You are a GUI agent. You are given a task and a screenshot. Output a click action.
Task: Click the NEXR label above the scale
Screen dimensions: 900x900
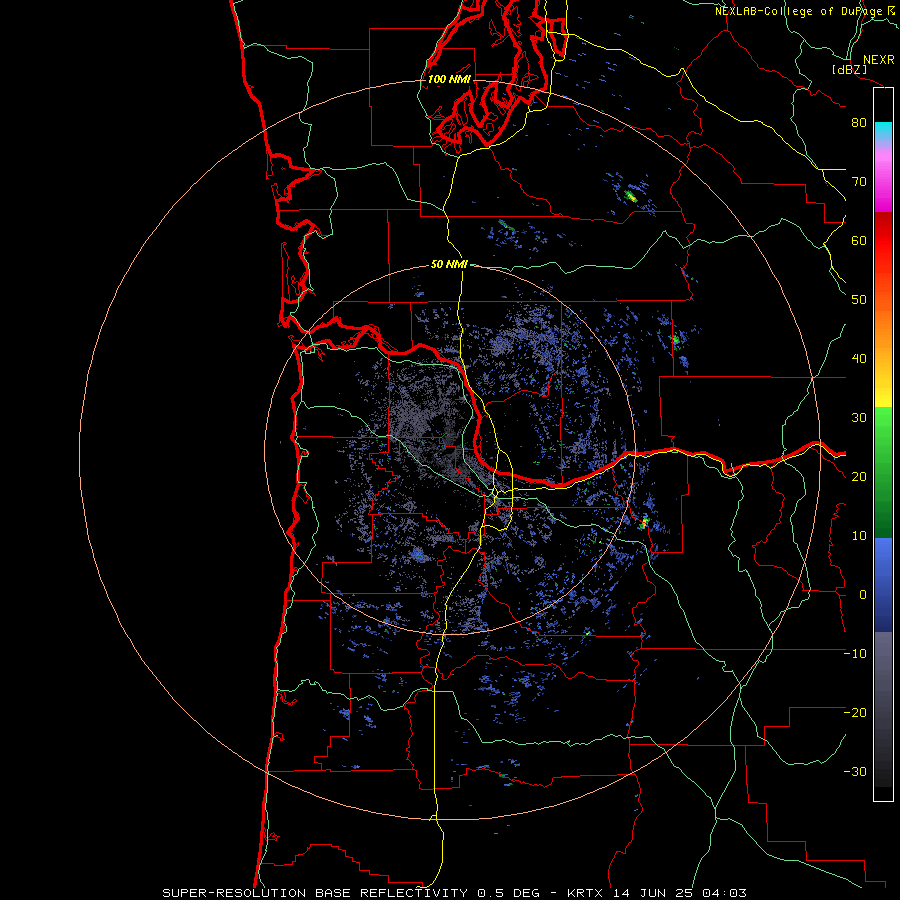pos(879,60)
